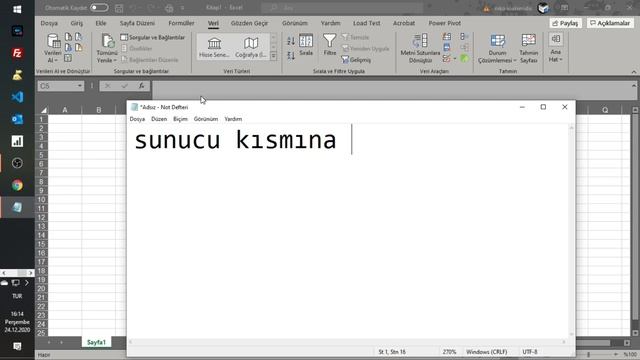Open FileZilla from the taskbar
Viewport: 640px width, 360px height.
pyautogui.click(x=17, y=53)
